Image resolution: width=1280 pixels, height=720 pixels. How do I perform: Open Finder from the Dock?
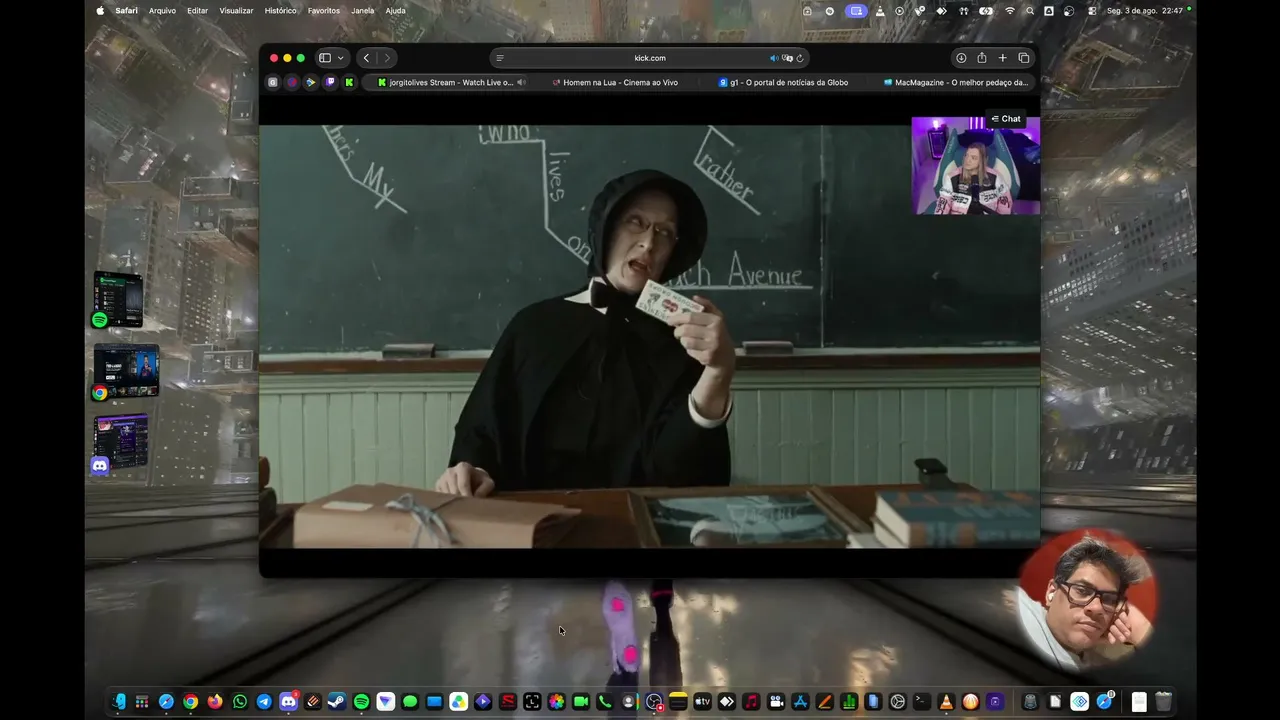coord(118,702)
